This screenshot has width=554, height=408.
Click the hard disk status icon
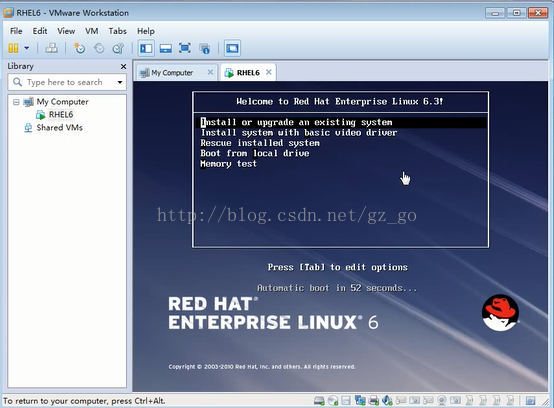(319, 401)
